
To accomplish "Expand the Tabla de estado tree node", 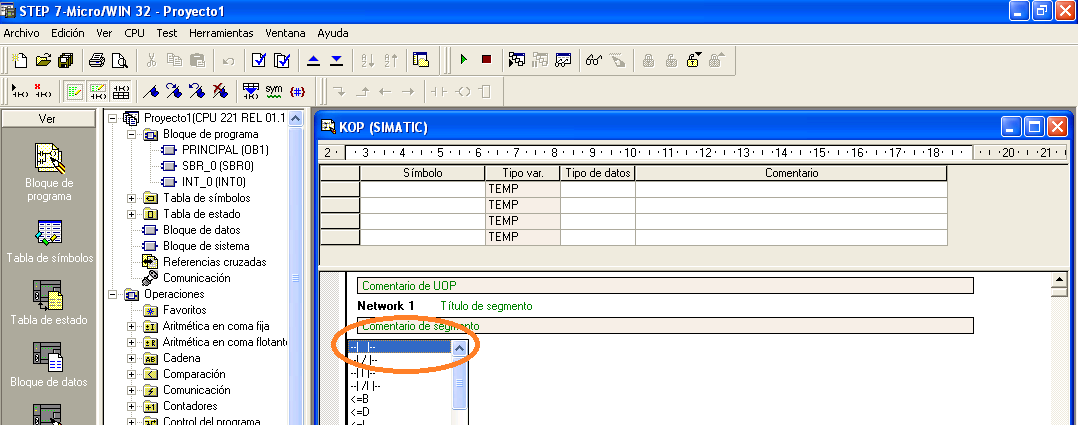I will point(132,214).
